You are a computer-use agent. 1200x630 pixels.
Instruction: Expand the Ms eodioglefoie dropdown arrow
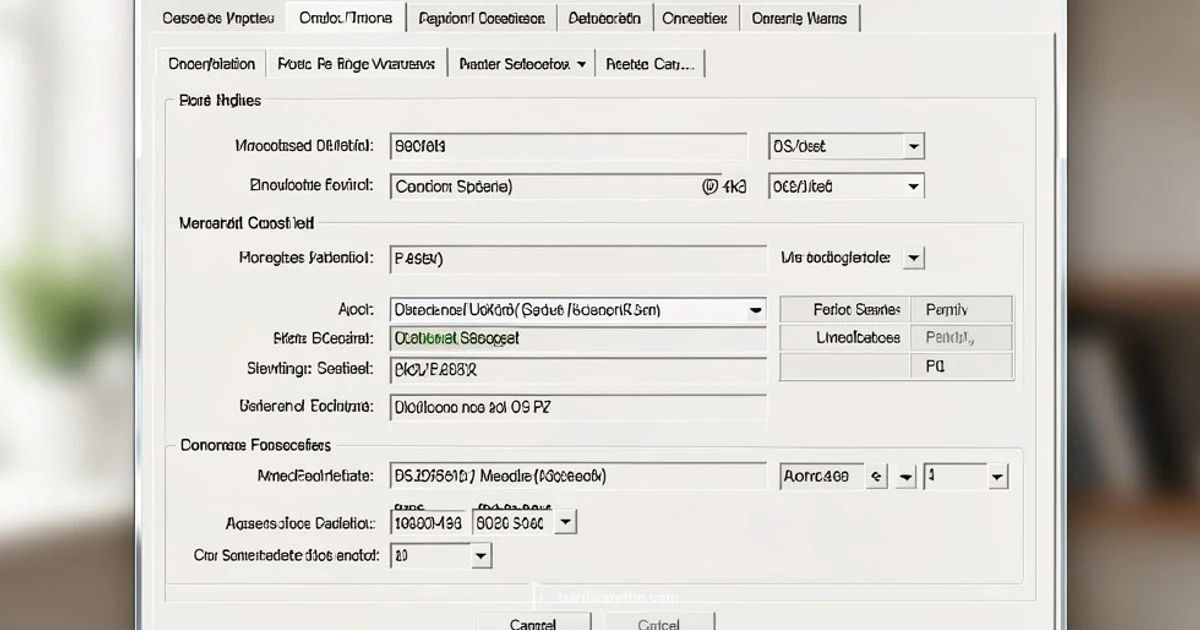point(912,258)
